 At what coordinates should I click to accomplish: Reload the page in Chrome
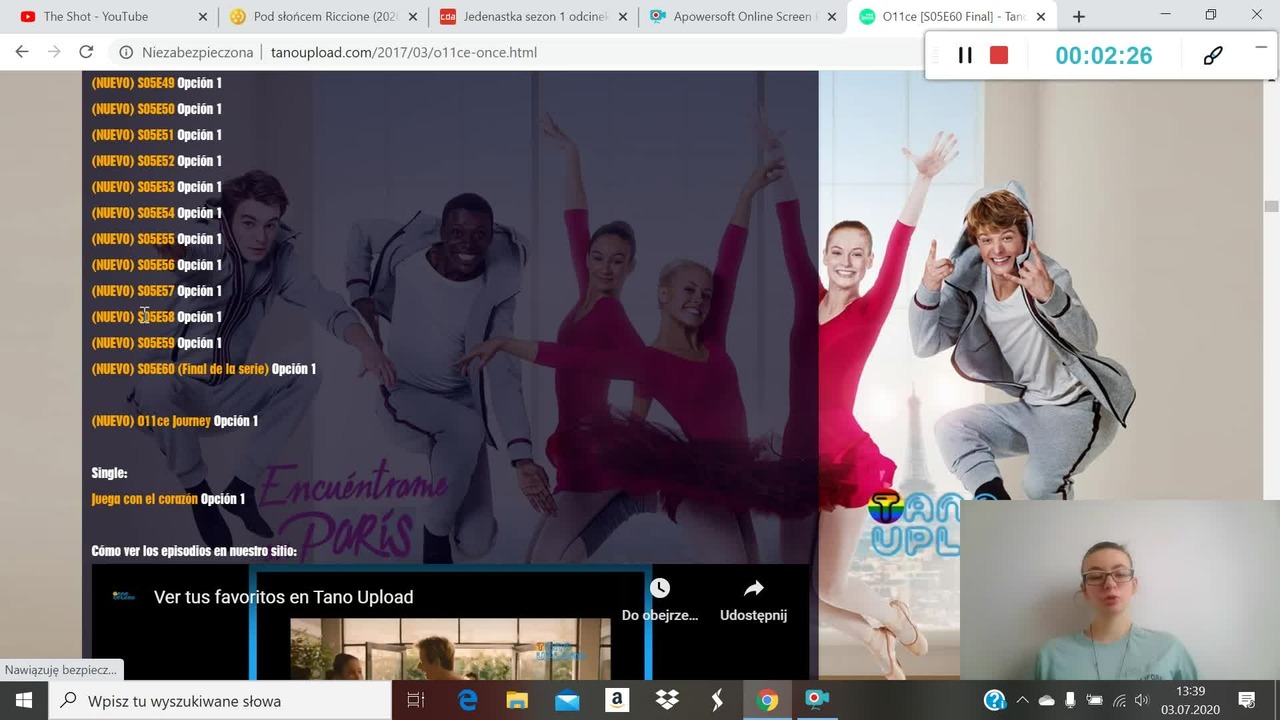coord(86,52)
